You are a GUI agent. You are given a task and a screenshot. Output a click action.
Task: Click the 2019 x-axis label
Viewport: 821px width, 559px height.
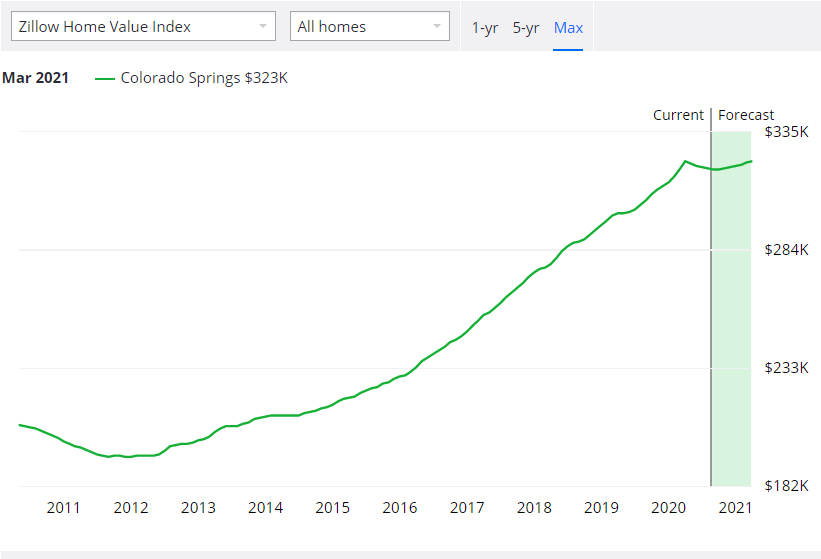click(x=601, y=508)
